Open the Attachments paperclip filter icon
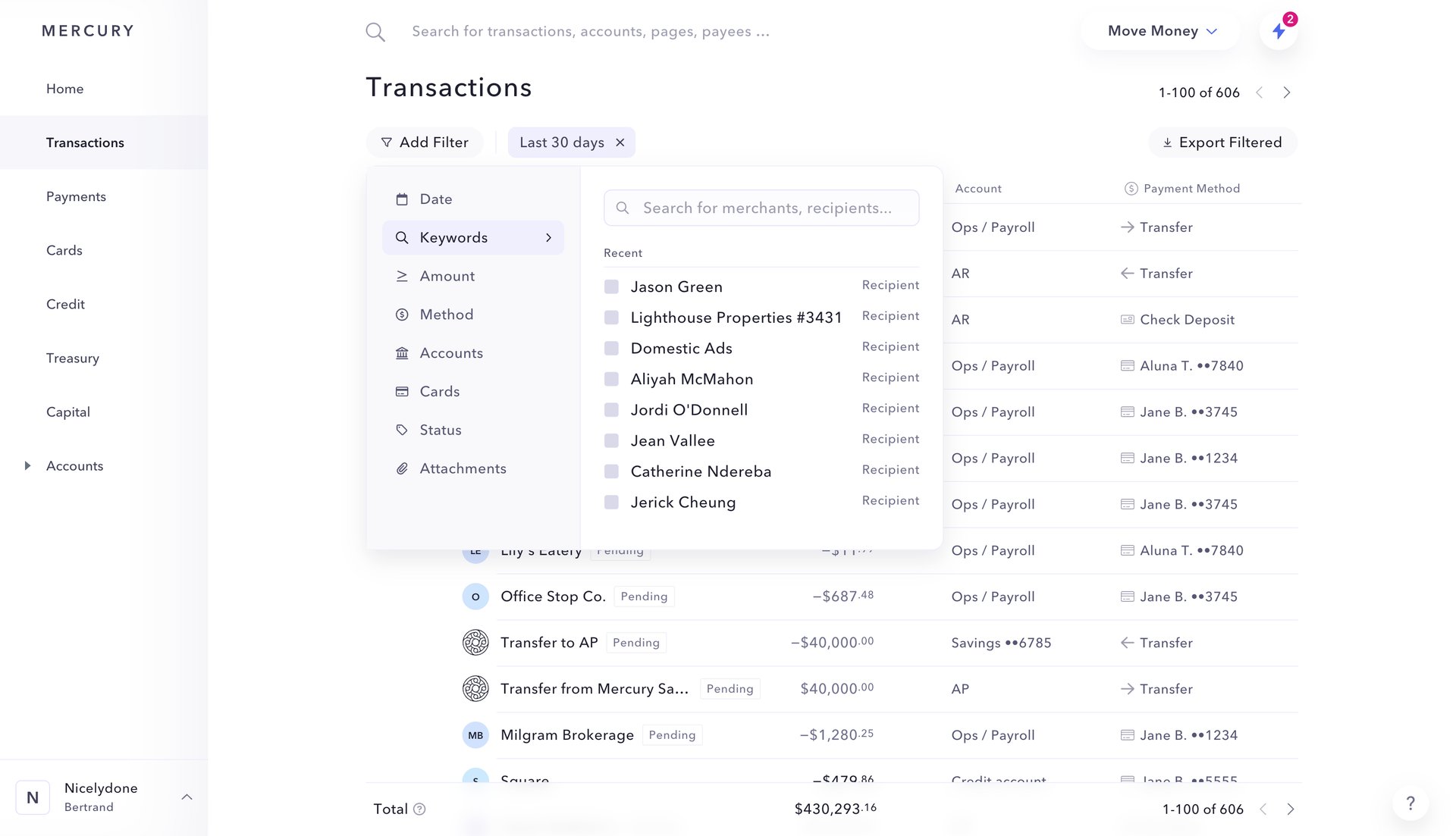The width and height of the screenshot is (1456, 836). (x=403, y=468)
